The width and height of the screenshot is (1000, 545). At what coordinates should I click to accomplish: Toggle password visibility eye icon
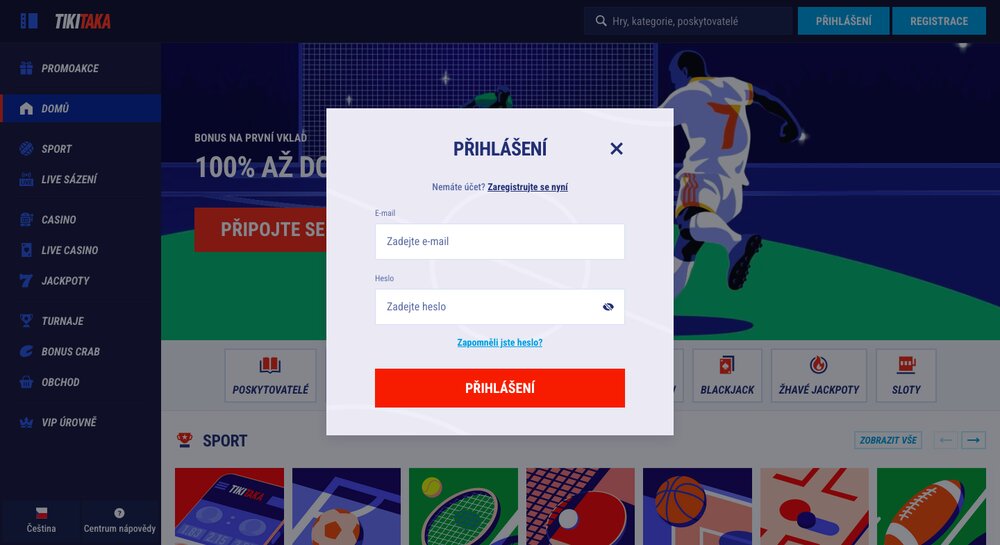(608, 307)
